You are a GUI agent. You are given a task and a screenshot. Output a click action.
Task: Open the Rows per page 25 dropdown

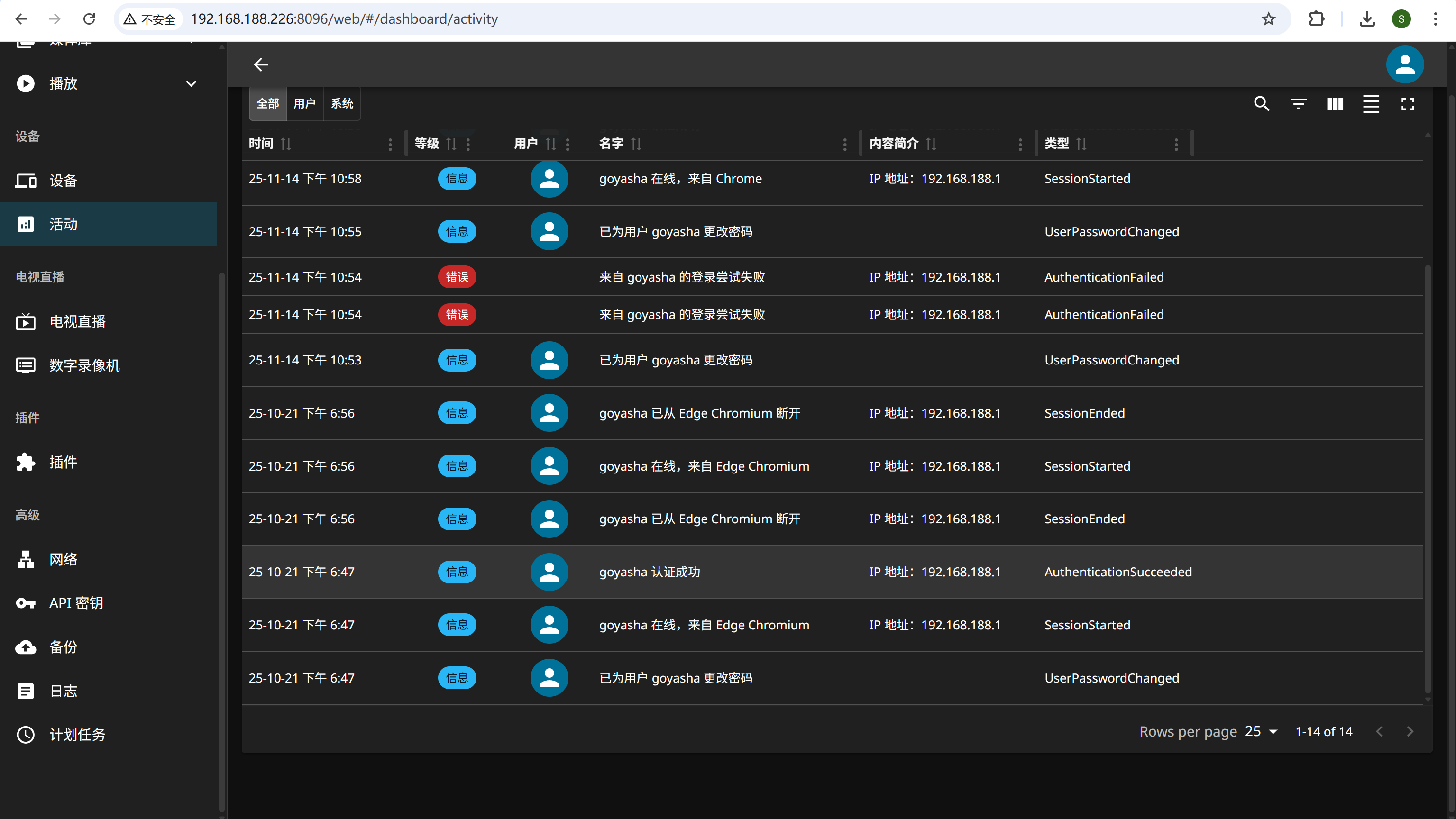pos(1261,731)
